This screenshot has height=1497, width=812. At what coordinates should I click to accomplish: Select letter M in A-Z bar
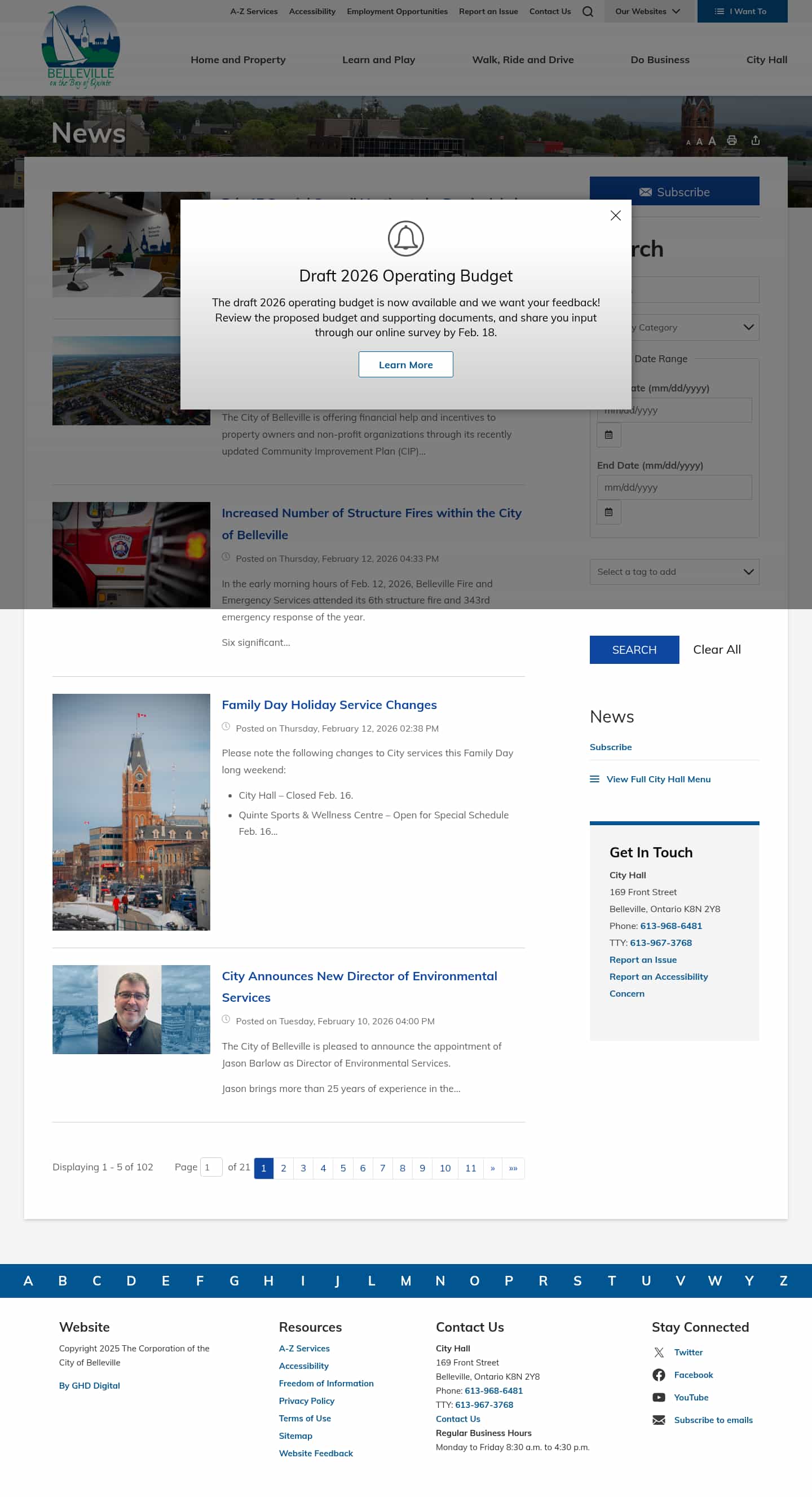(406, 1281)
